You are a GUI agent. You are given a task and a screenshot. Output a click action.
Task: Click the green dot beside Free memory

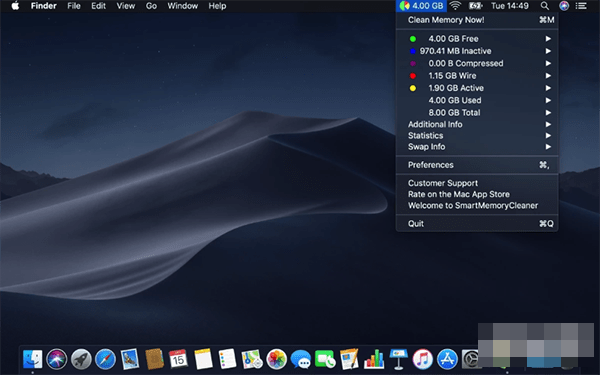click(412, 39)
